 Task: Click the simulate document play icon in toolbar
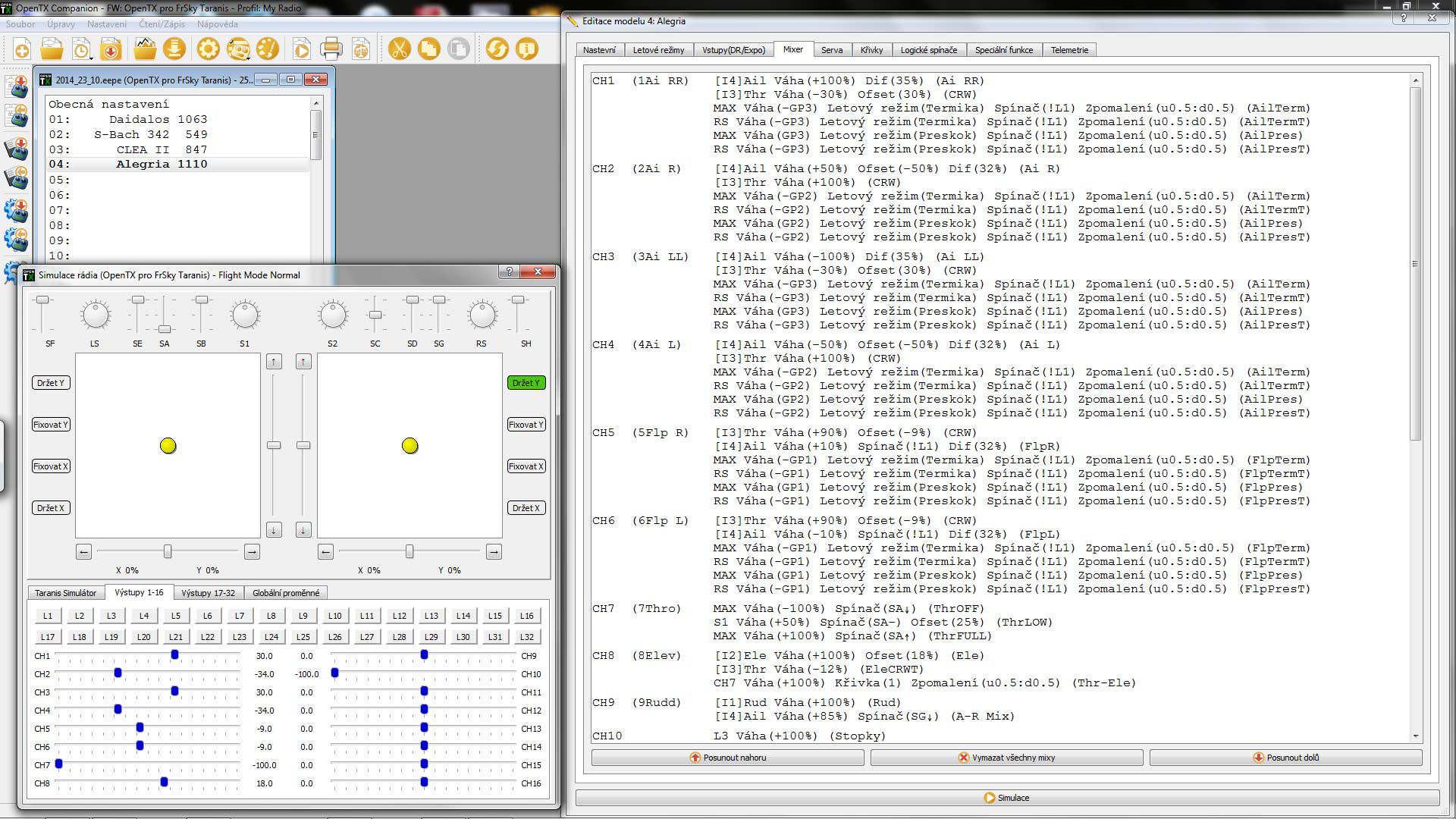(301, 50)
